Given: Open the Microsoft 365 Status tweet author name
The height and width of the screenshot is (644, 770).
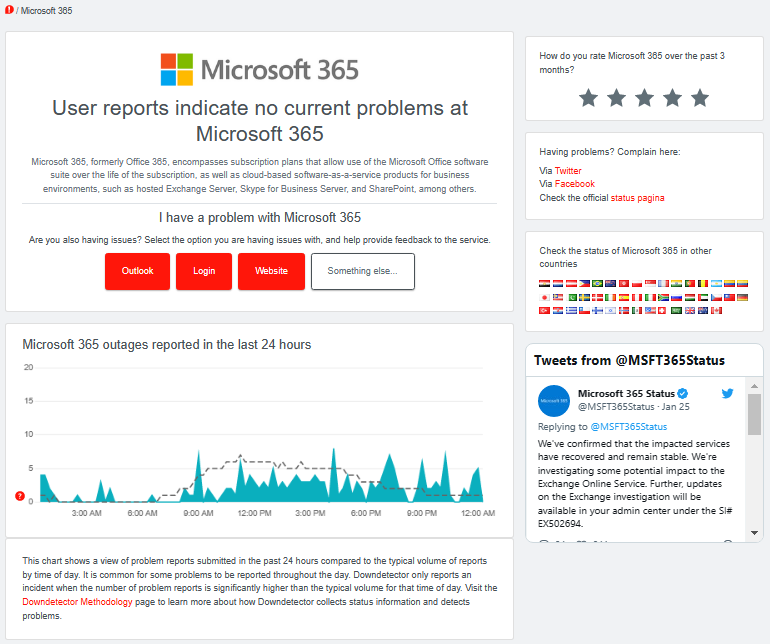Looking at the screenshot, I should tap(626, 393).
